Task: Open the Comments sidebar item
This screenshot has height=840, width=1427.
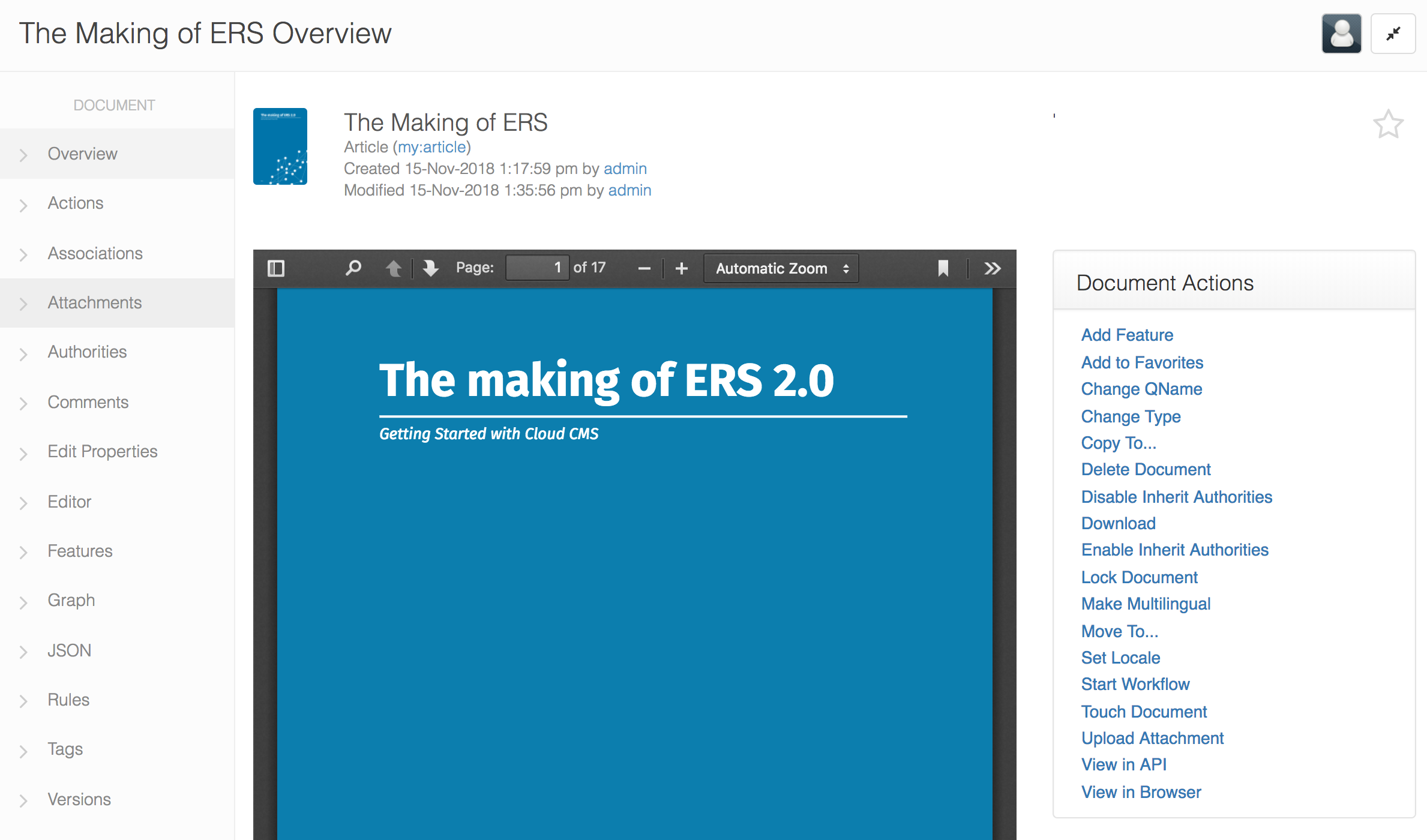Action: tap(117, 402)
